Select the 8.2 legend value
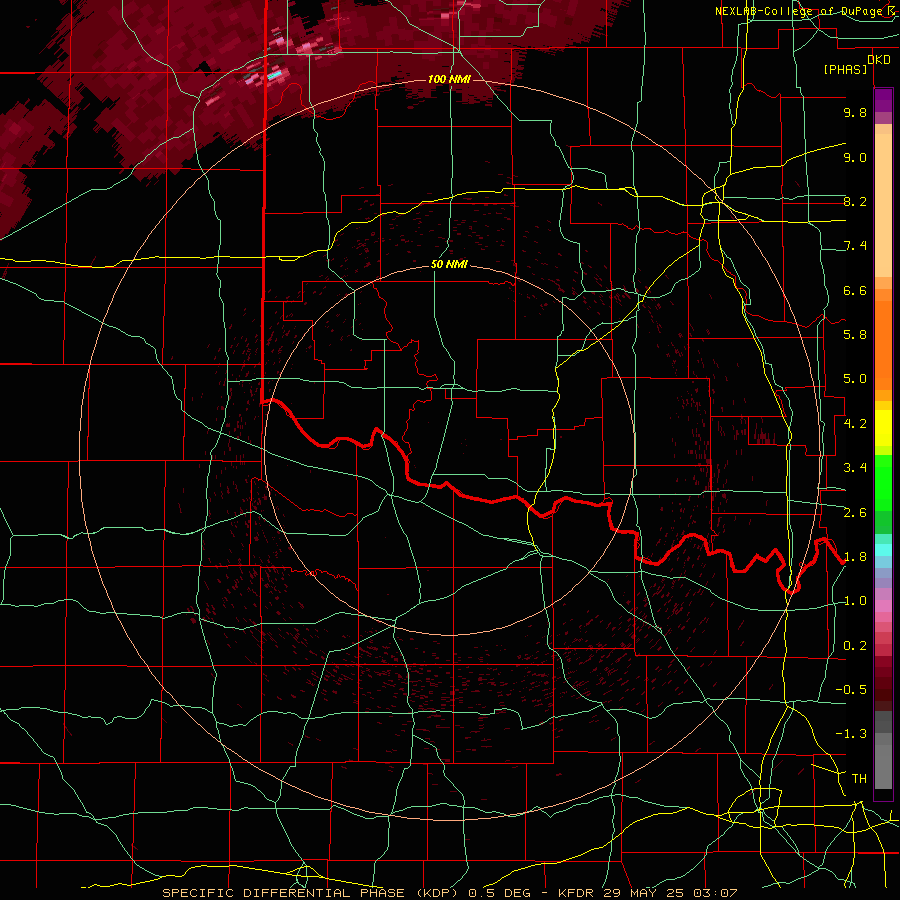Screen dimensions: 900x900 (855, 201)
